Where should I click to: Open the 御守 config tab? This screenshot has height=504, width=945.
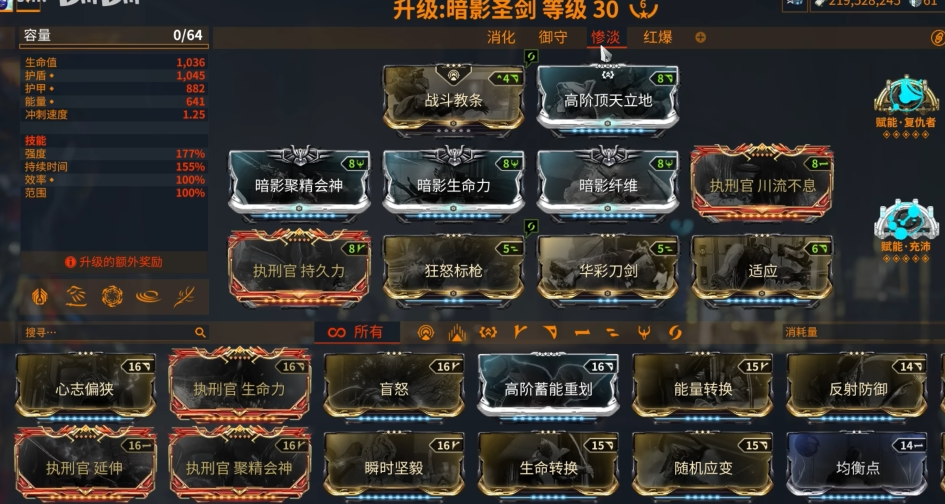coord(553,37)
